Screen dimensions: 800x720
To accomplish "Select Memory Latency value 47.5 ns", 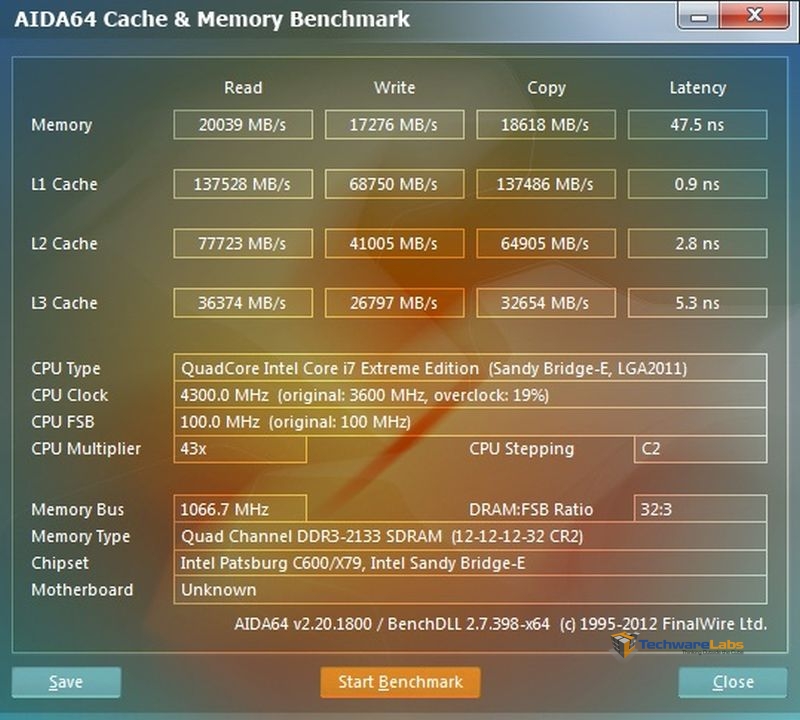I will [697, 125].
